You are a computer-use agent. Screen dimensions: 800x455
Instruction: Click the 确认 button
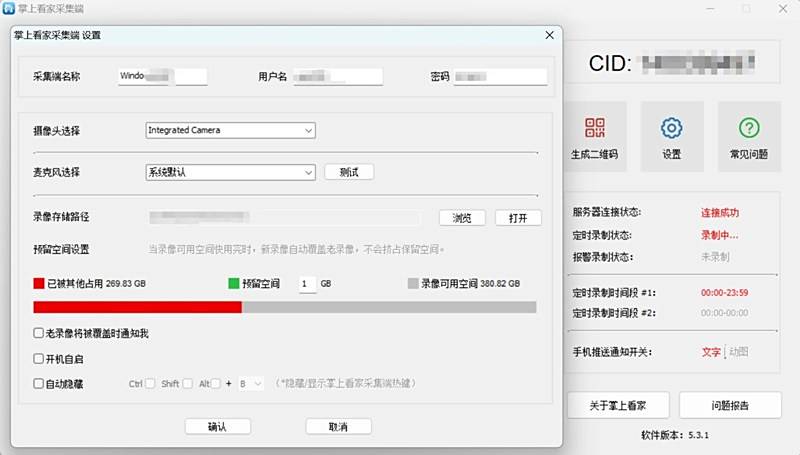[x=217, y=426]
